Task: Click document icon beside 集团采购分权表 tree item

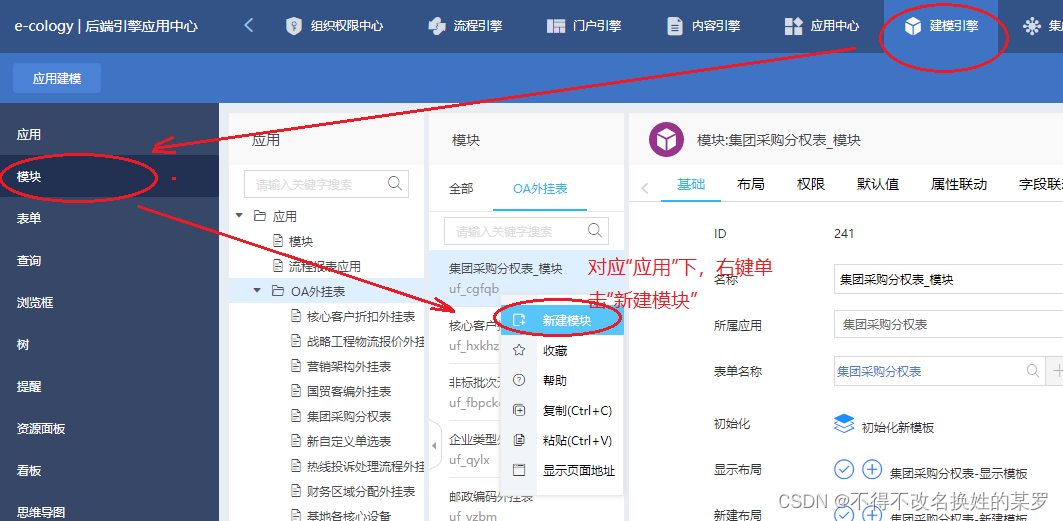Action: click(x=295, y=416)
